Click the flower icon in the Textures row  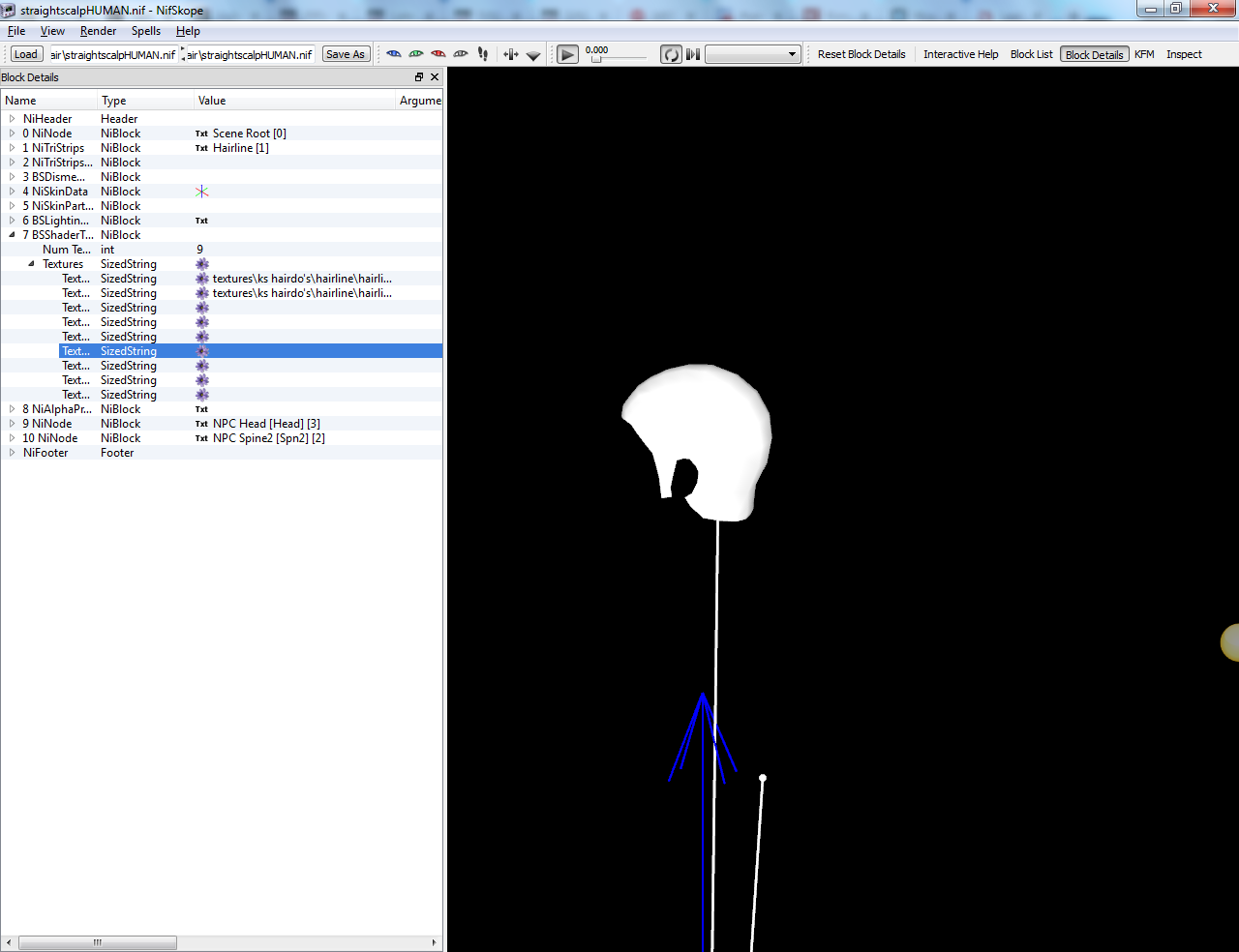202,264
